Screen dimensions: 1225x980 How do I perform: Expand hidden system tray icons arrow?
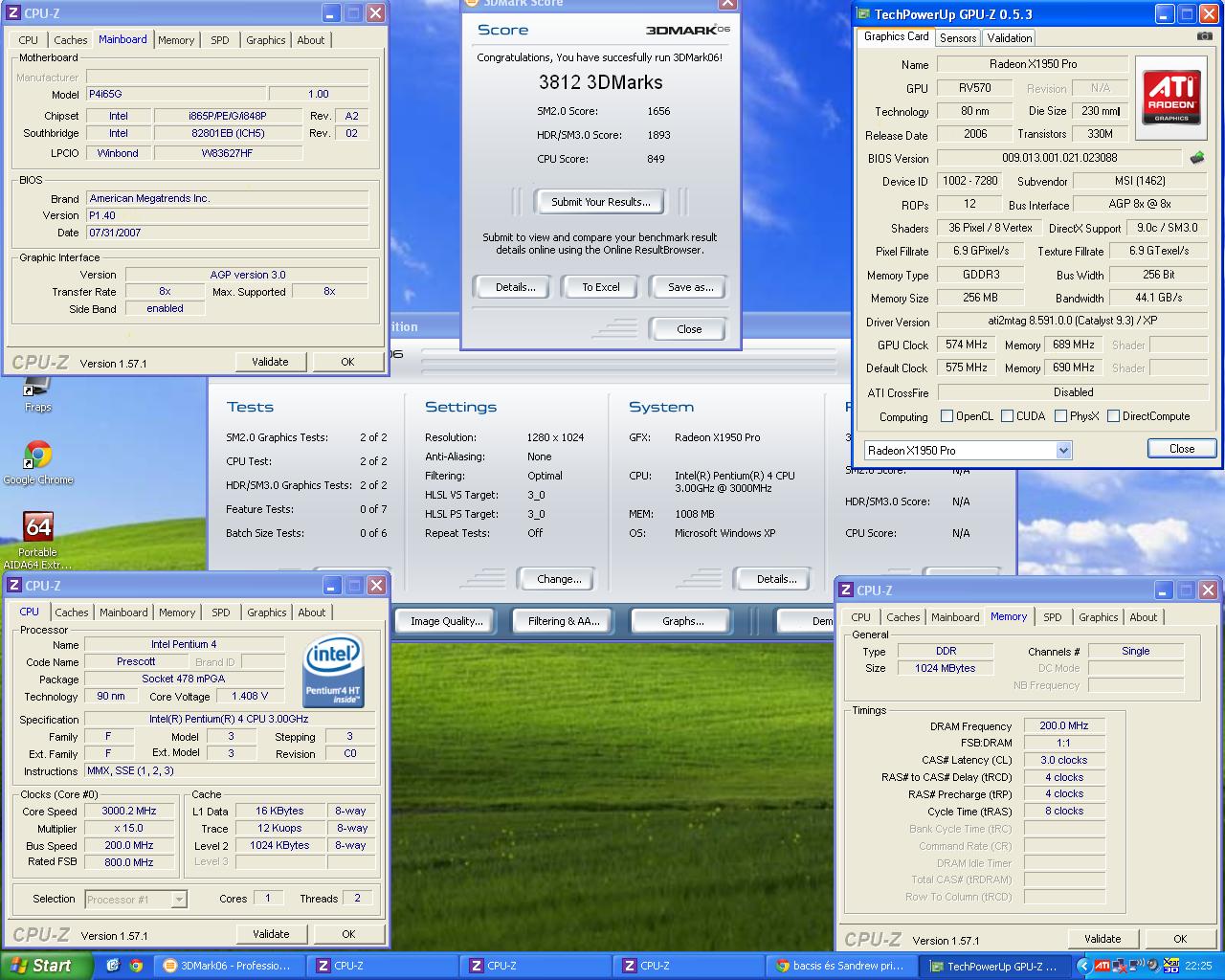(x=1083, y=967)
